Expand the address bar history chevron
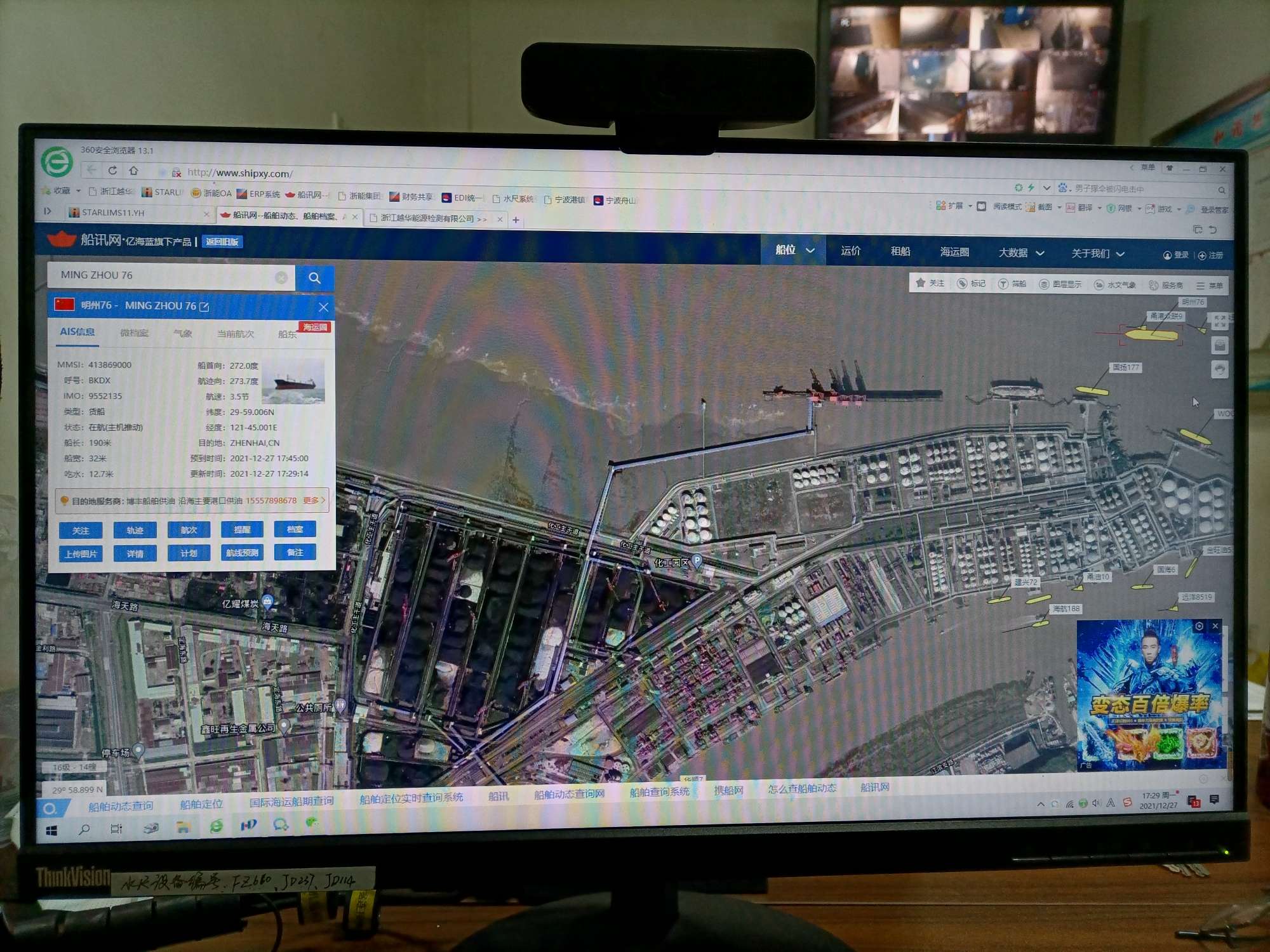1270x952 pixels. (x=1046, y=187)
